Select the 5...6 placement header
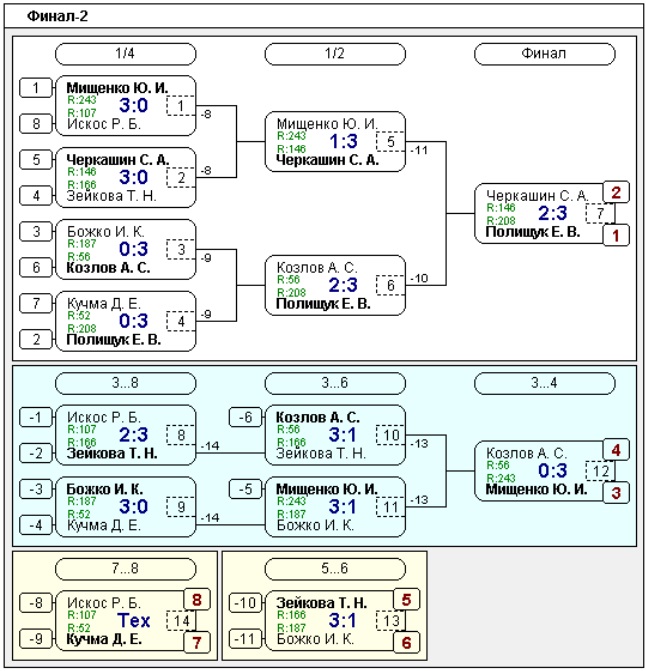Image resolution: width=646 pixels, height=671 pixels. [x=335, y=569]
